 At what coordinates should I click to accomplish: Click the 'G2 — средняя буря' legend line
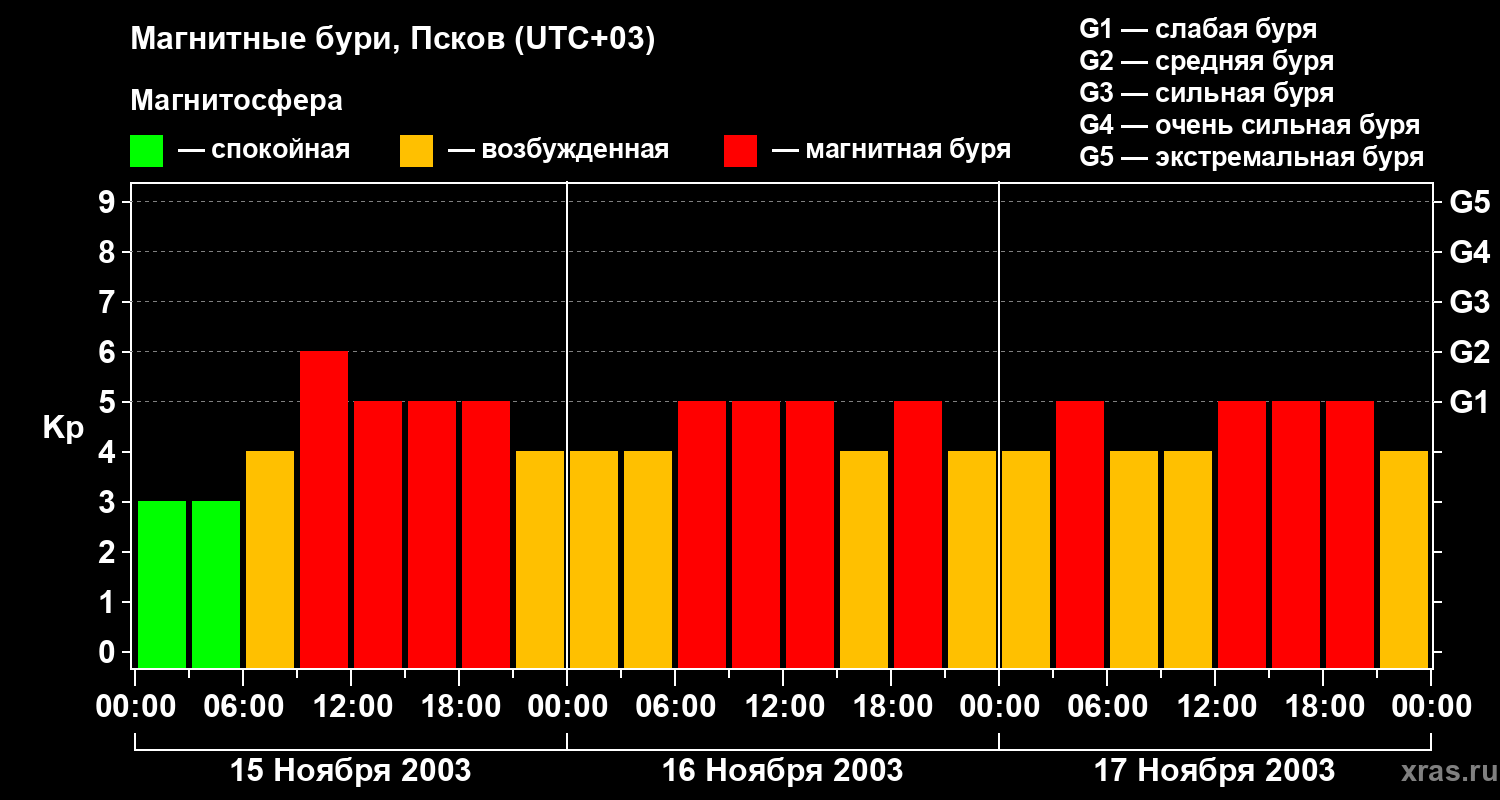(1207, 61)
